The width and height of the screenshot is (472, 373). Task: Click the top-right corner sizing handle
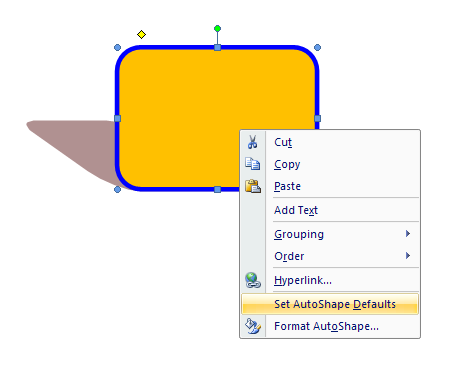tap(317, 48)
